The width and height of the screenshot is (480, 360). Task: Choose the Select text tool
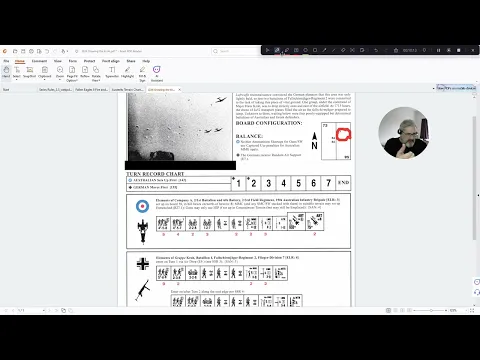point(17,71)
